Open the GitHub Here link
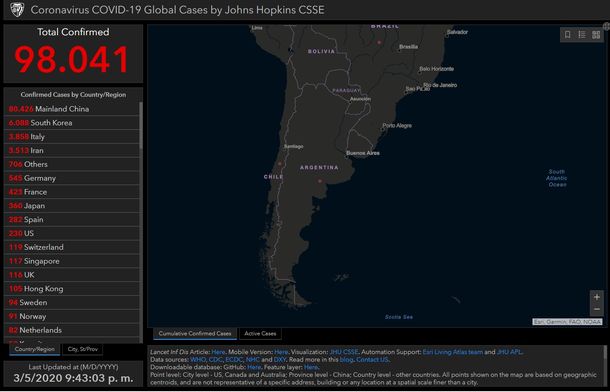This screenshot has height=392, width=610. (254, 367)
